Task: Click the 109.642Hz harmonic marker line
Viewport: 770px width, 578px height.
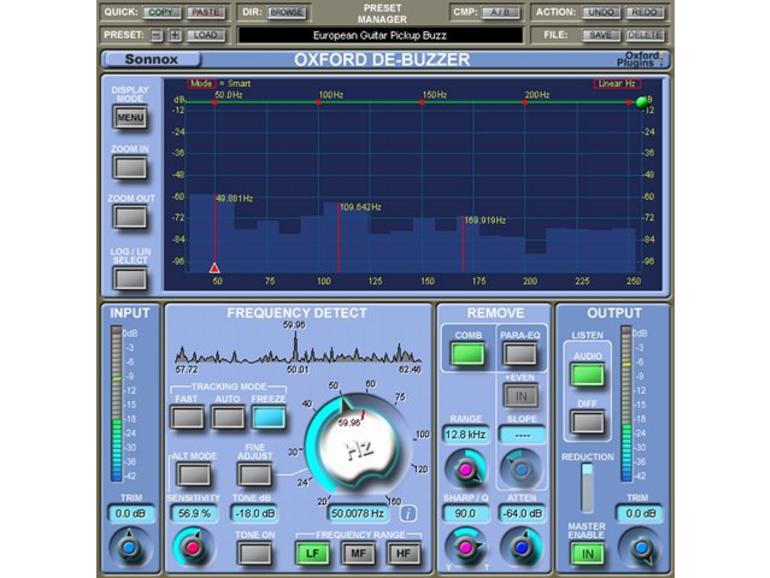Action: [x=339, y=238]
